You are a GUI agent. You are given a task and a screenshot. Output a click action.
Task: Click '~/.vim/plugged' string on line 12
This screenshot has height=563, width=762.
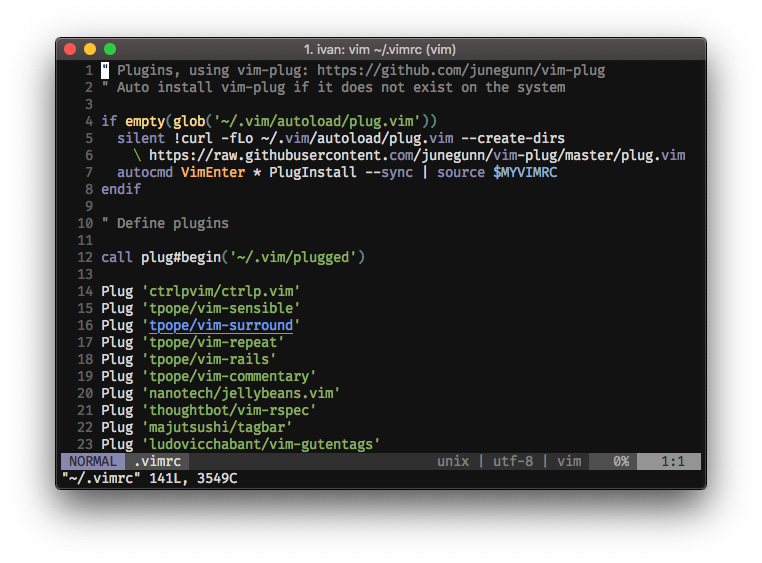coord(293,257)
